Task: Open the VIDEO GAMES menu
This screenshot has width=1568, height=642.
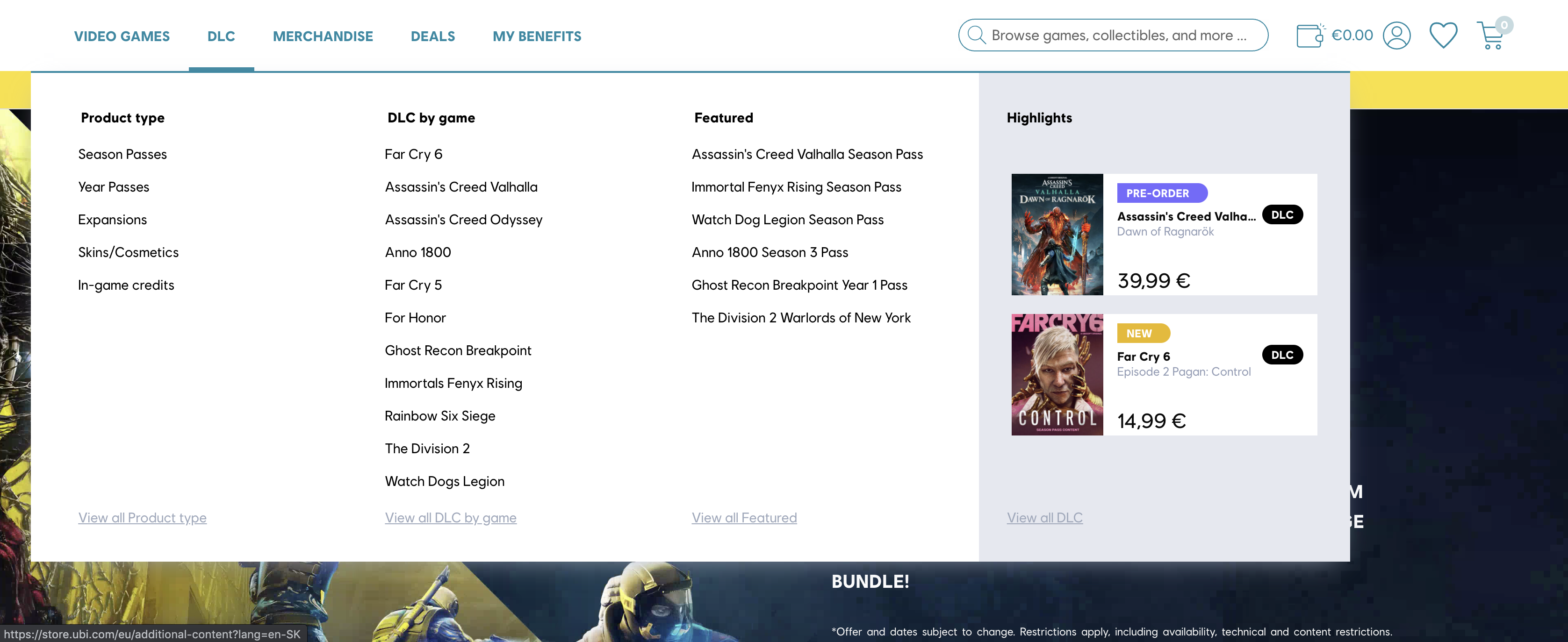Action: tap(122, 36)
